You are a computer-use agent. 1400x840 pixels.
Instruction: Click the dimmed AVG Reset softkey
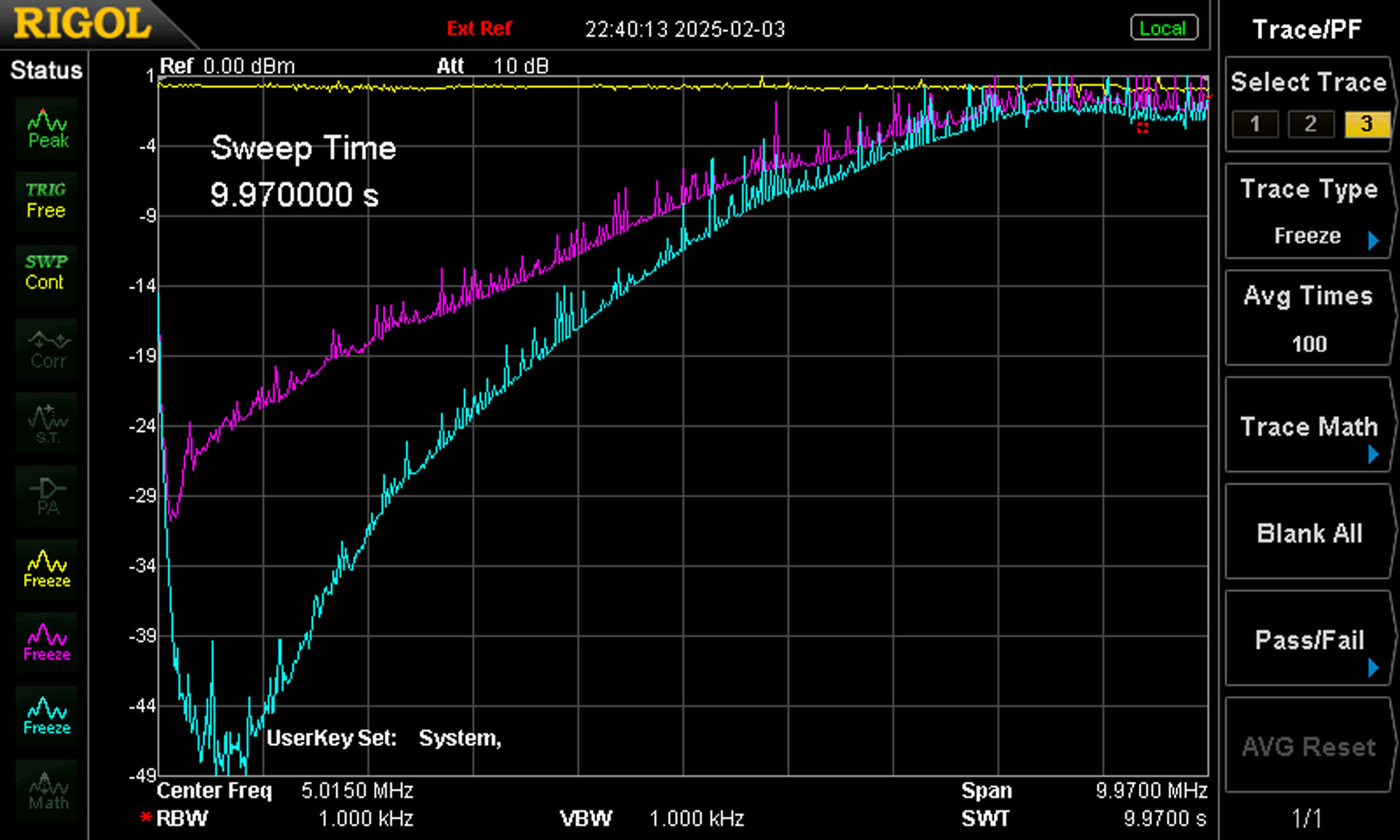pyautogui.click(x=1309, y=746)
